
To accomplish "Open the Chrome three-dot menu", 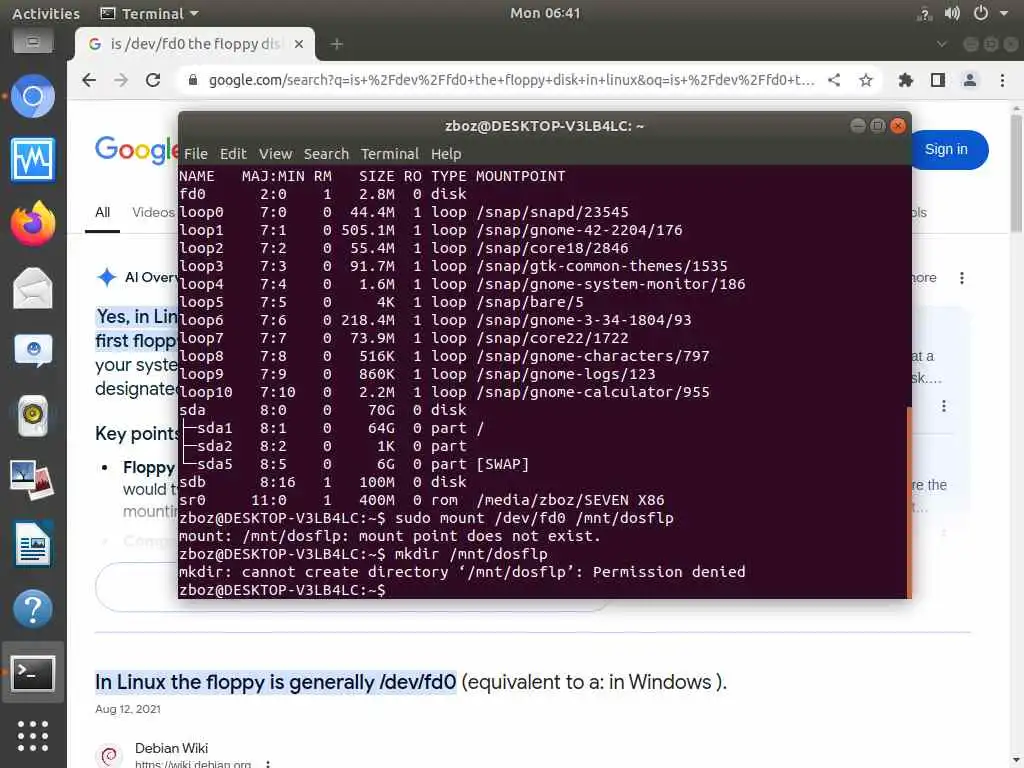I will click(1002, 80).
